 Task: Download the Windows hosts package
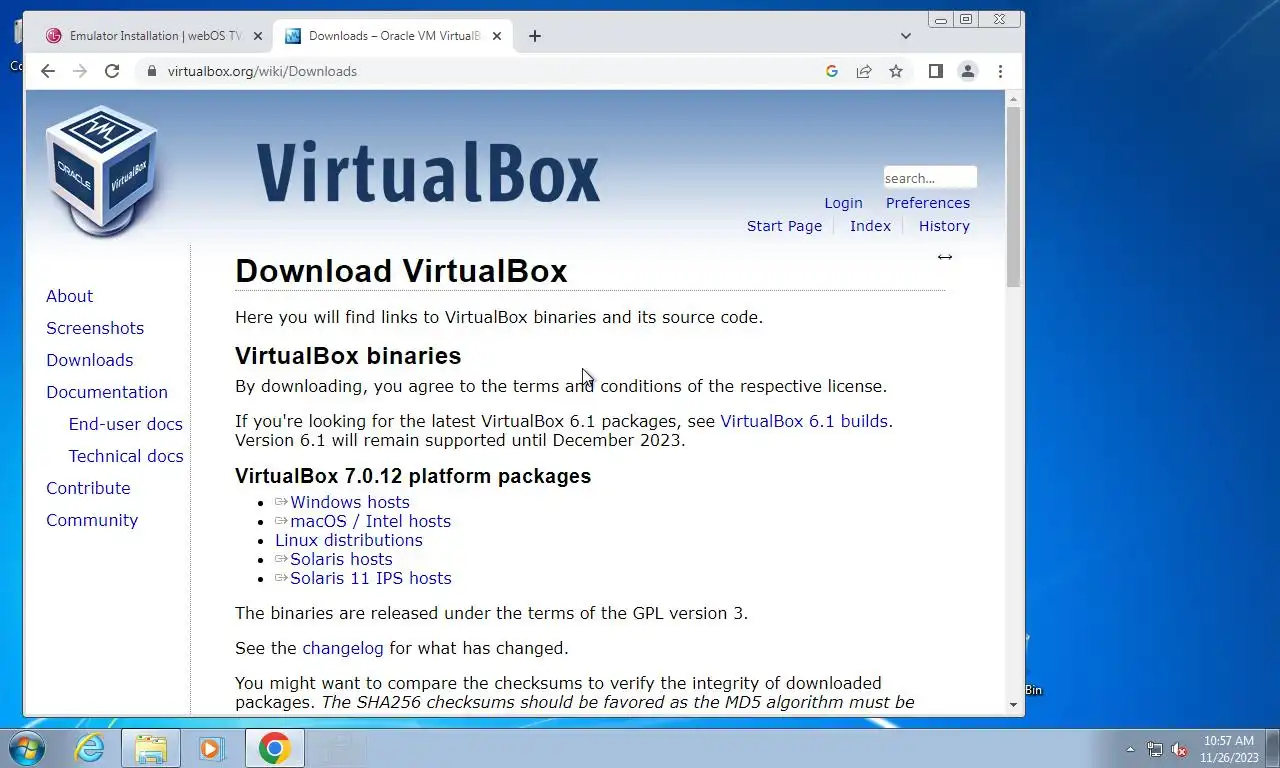[x=349, y=502]
